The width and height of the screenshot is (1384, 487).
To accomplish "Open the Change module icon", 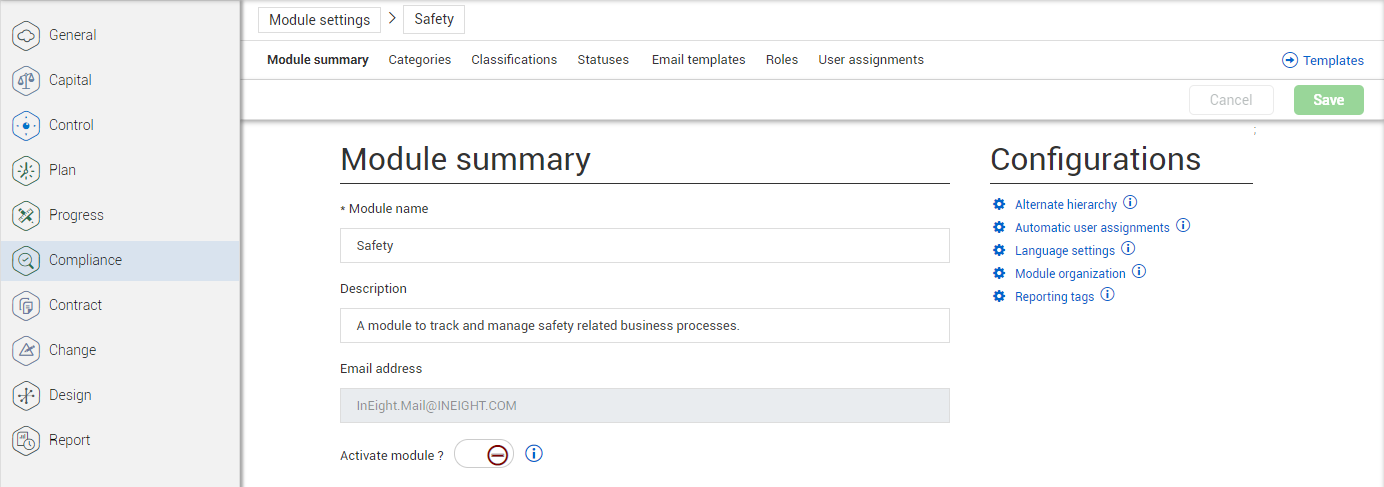I will point(26,351).
